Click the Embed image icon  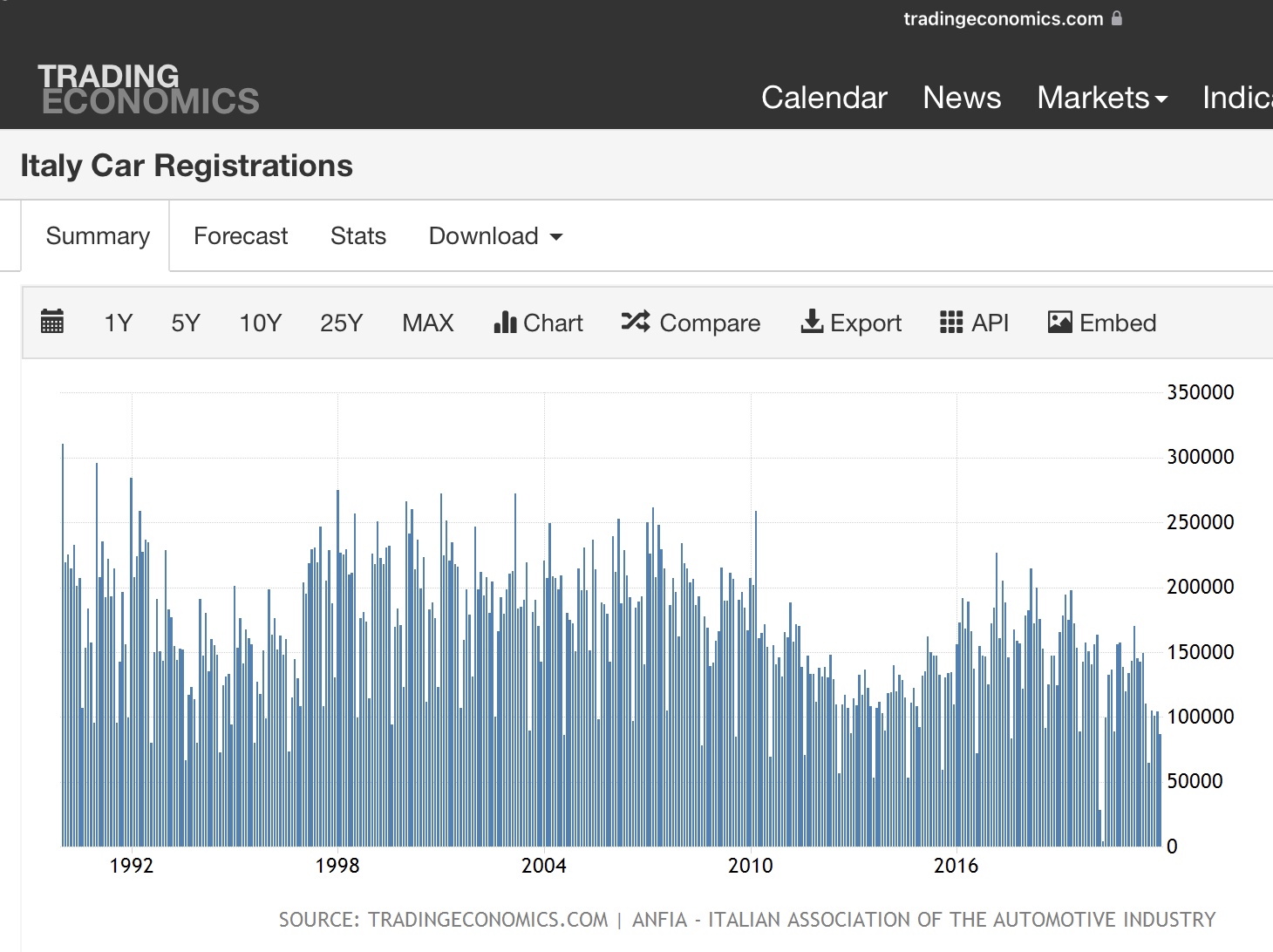(1059, 322)
